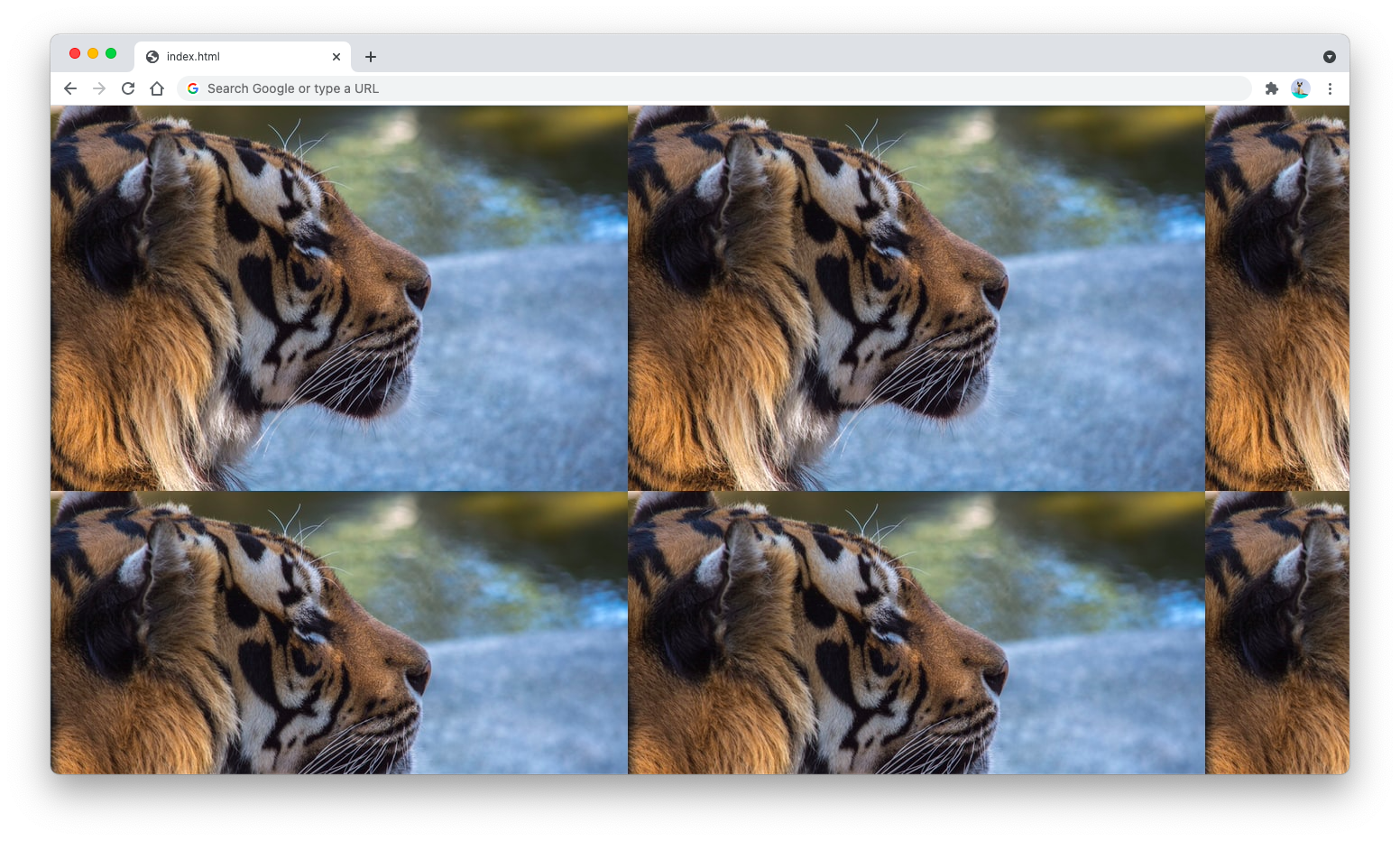Click the forward navigation arrow
The height and width of the screenshot is (841, 1400).
[99, 88]
